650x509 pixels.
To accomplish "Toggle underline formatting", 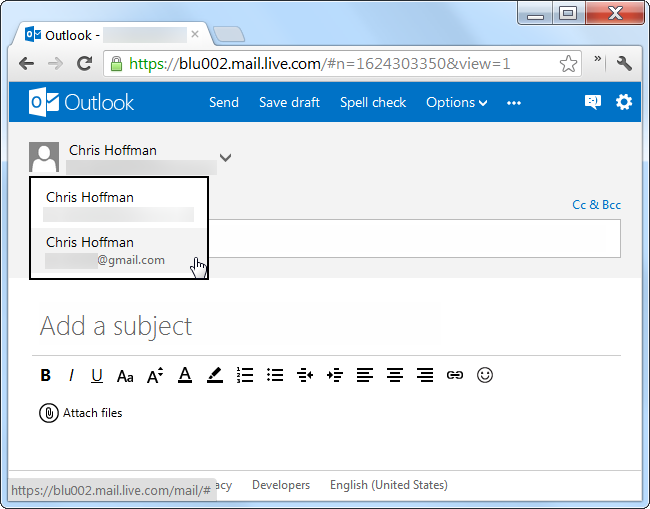I will pos(97,376).
